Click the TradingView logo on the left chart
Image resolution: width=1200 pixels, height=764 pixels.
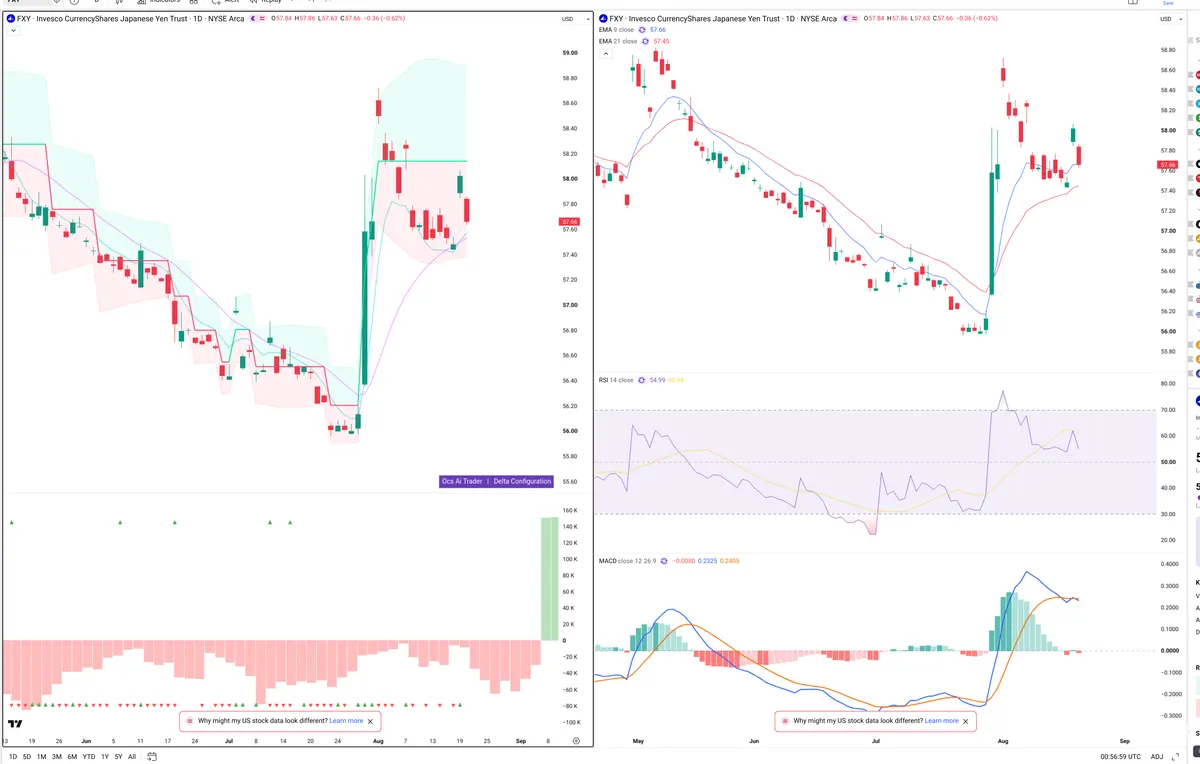click(x=15, y=723)
